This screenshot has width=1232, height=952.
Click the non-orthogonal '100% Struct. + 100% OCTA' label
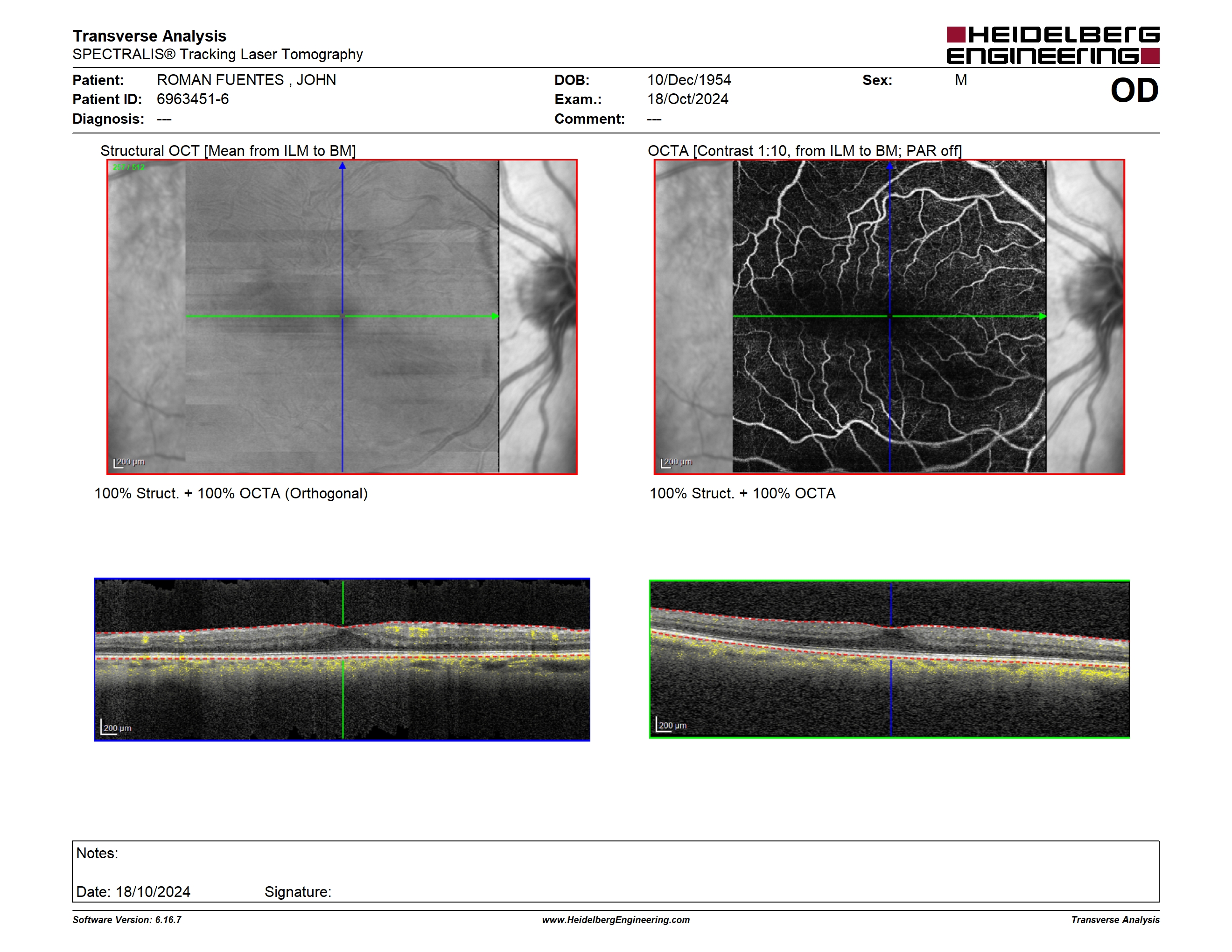pyautogui.click(x=742, y=493)
